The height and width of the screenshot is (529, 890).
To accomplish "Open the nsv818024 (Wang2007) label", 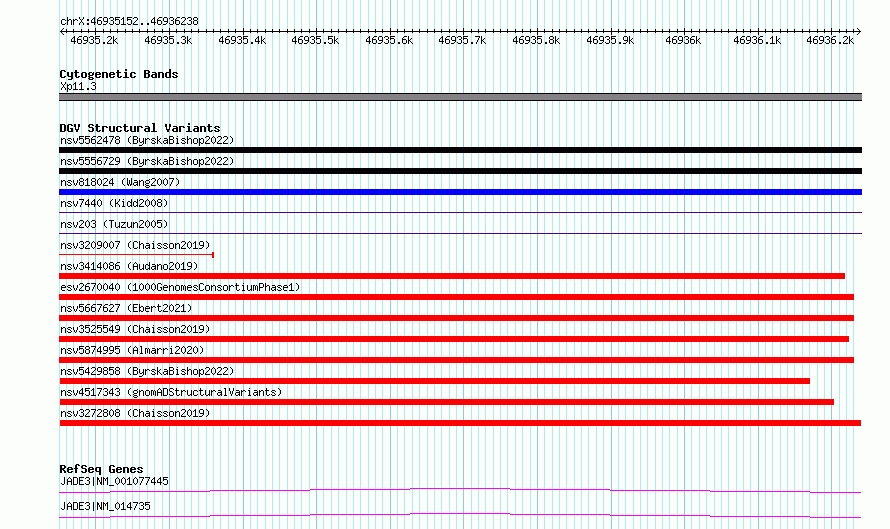I will pos(120,182).
